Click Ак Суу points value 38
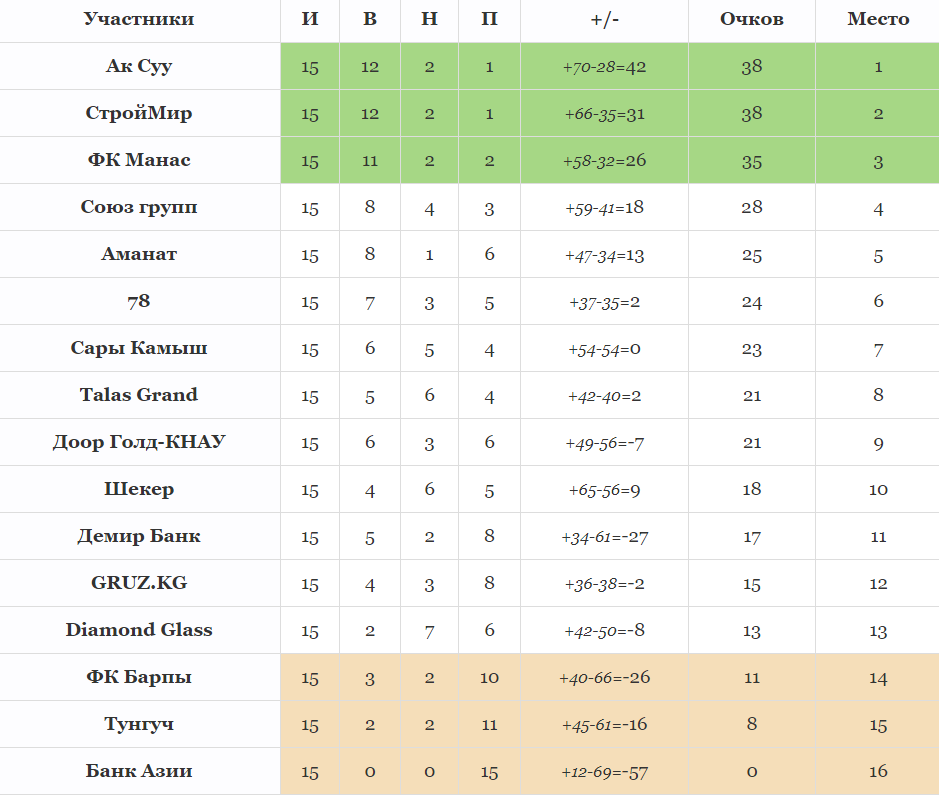Screen dimensions: 939x796 tap(751, 67)
